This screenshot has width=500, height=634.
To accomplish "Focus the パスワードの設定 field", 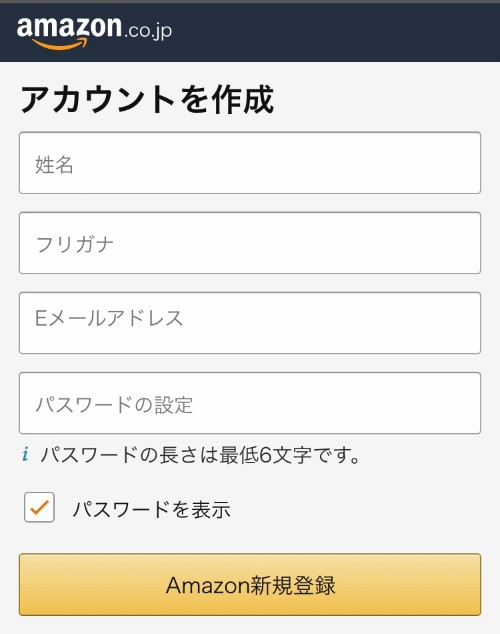I will (x=250, y=403).
